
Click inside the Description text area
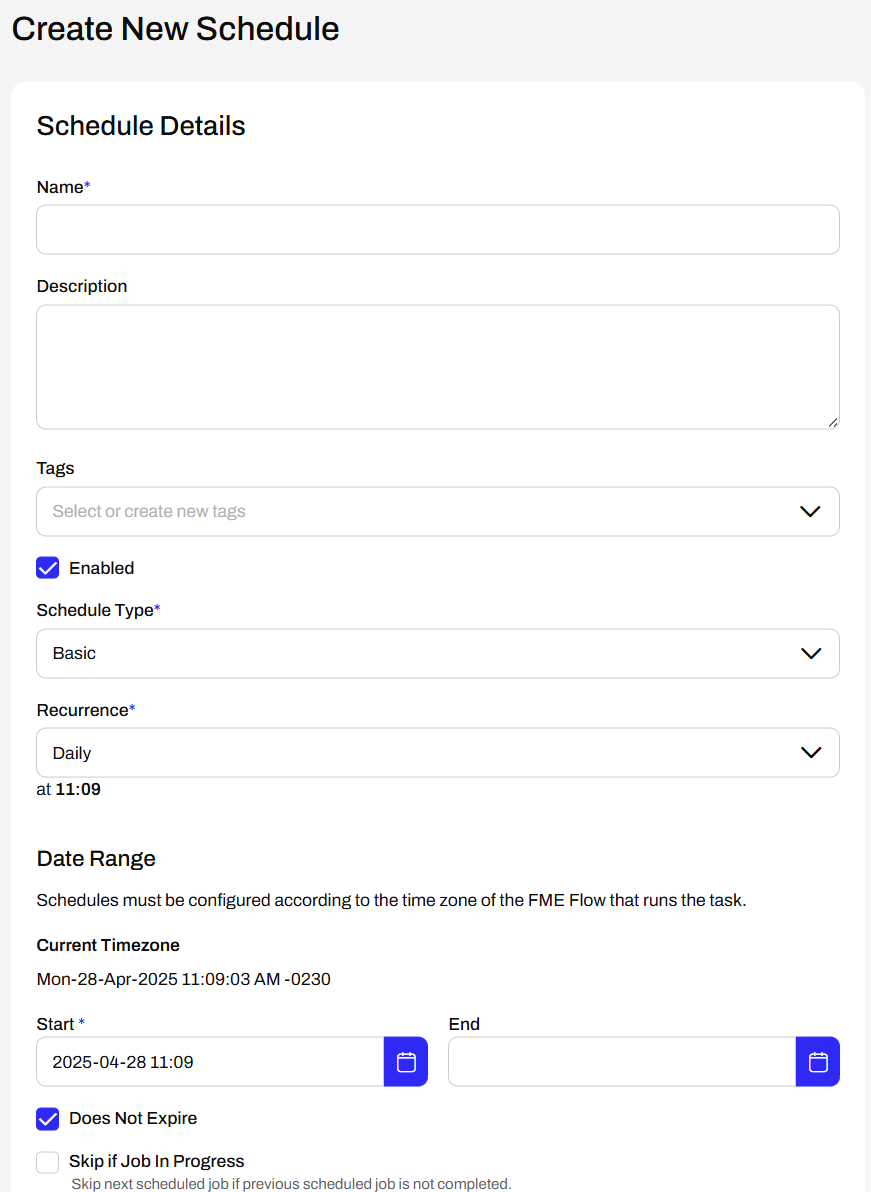438,367
